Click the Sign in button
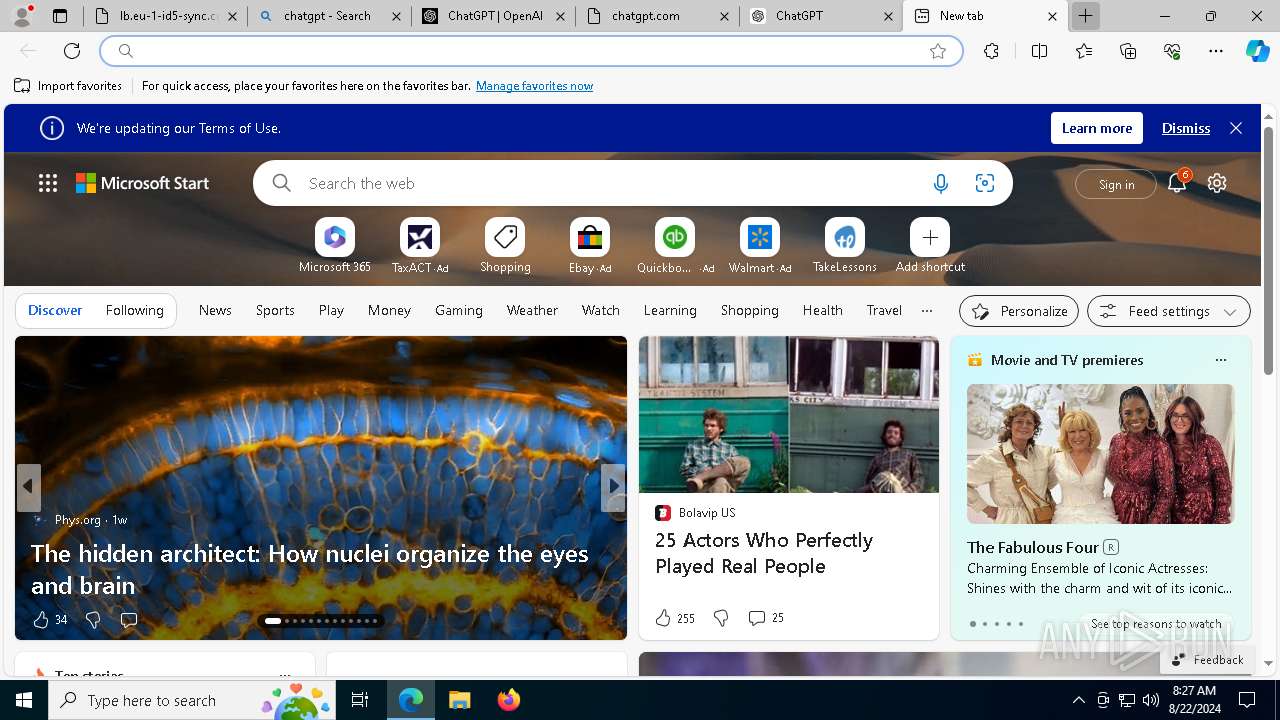Viewport: 1280px width, 720px height. (x=1116, y=184)
